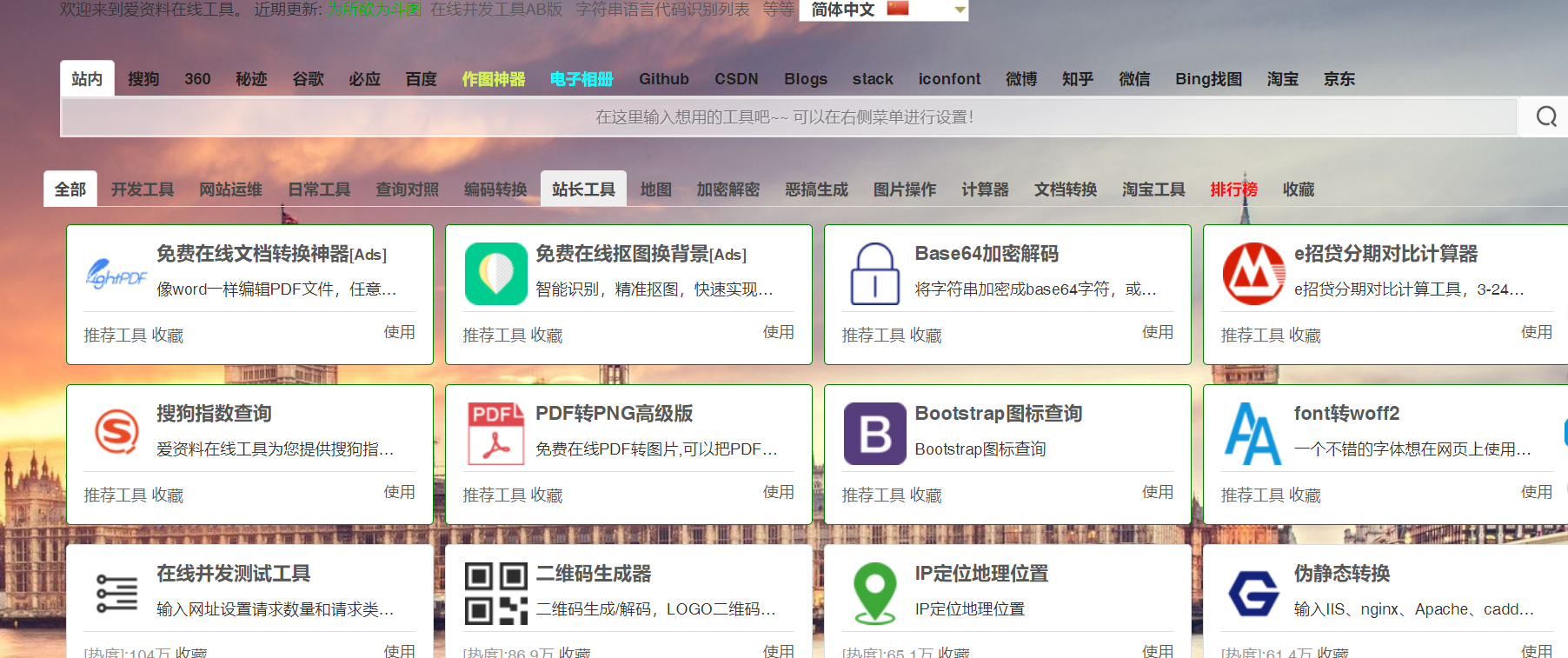Image resolution: width=1568 pixels, height=658 pixels.
Task: Select the 全部 category tab
Action: coord(70,189)
